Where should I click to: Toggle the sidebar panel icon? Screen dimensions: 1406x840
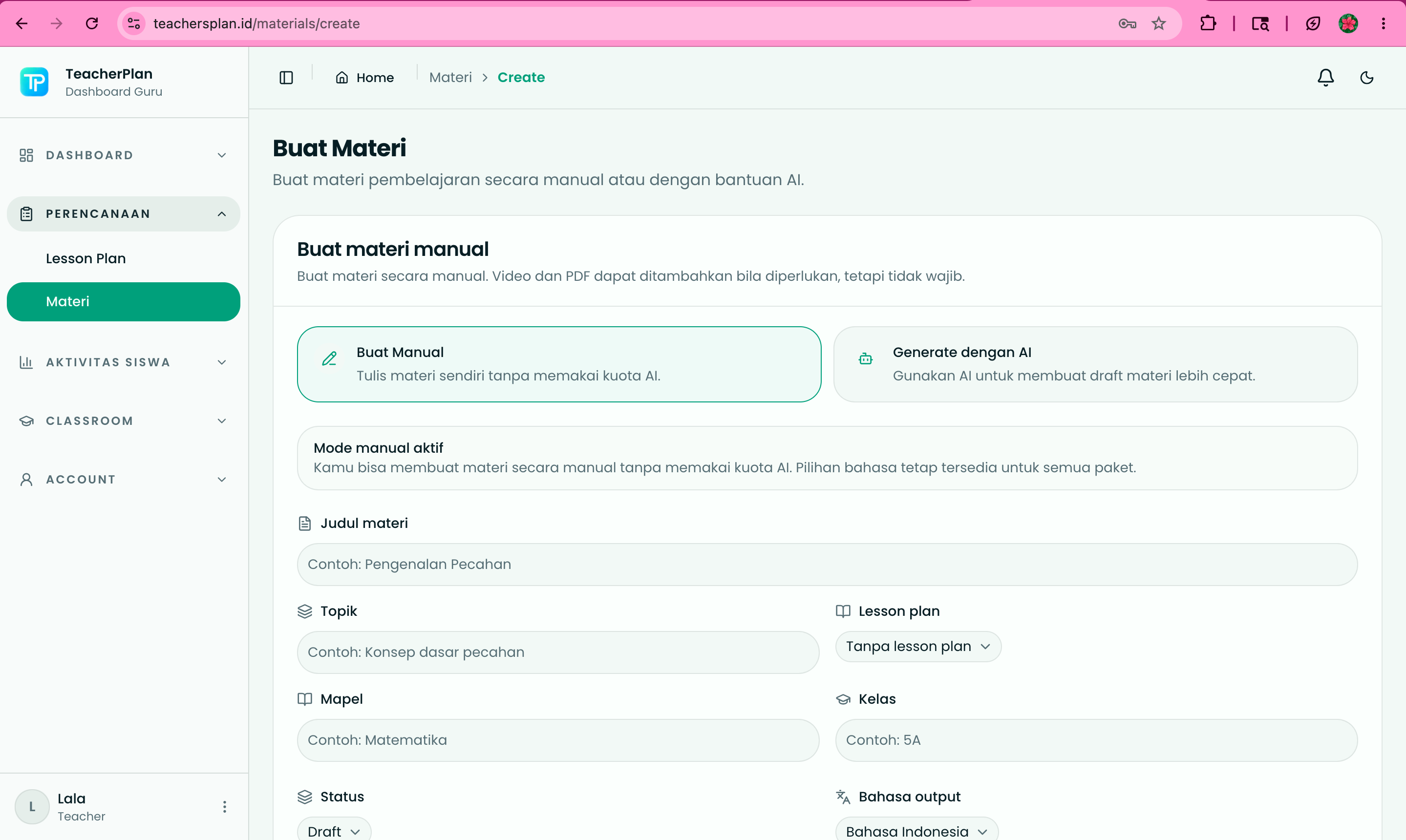coord(286,78)
